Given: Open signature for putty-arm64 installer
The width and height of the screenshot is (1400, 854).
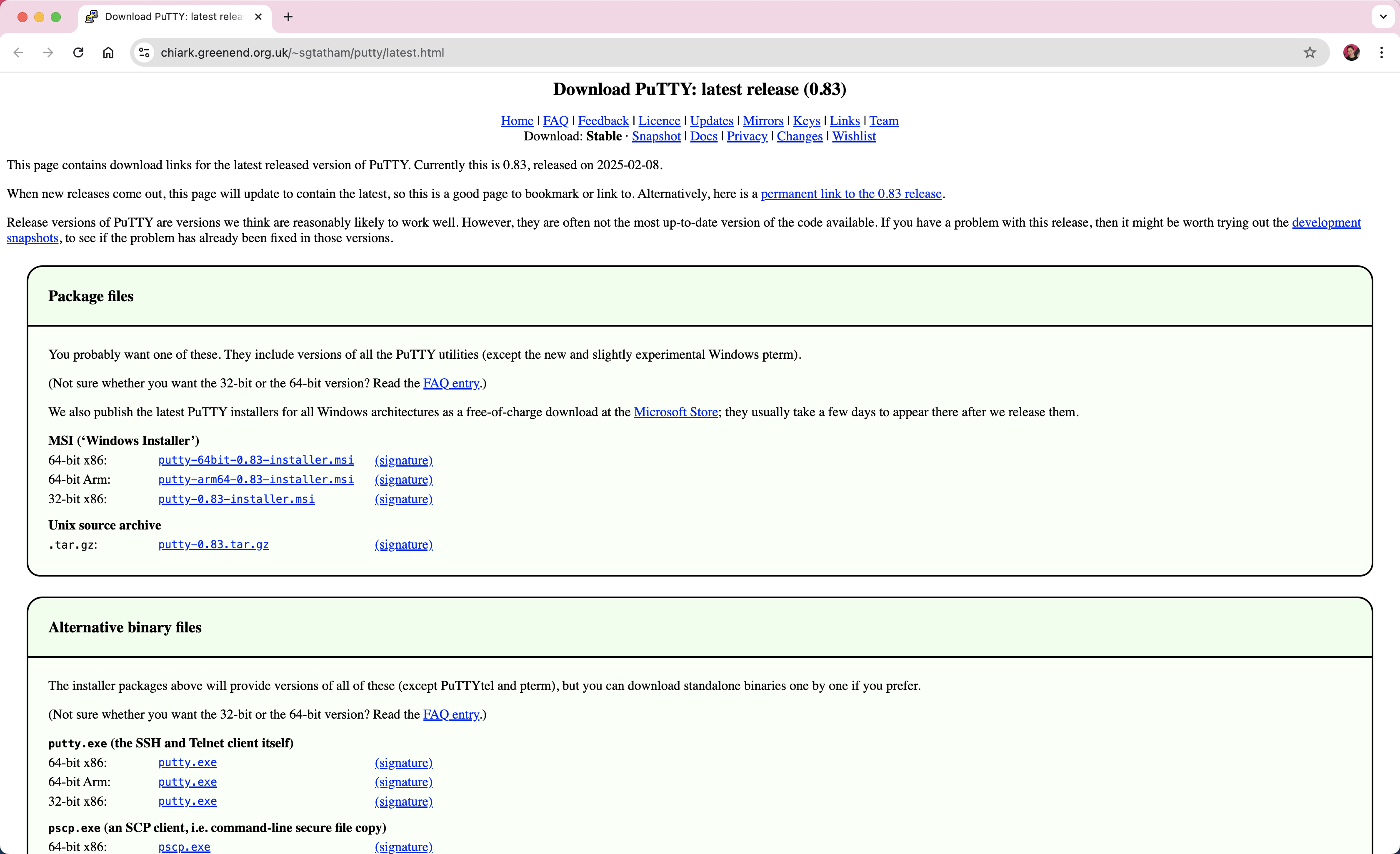Looking at the screenshot, I should [403, 479].
